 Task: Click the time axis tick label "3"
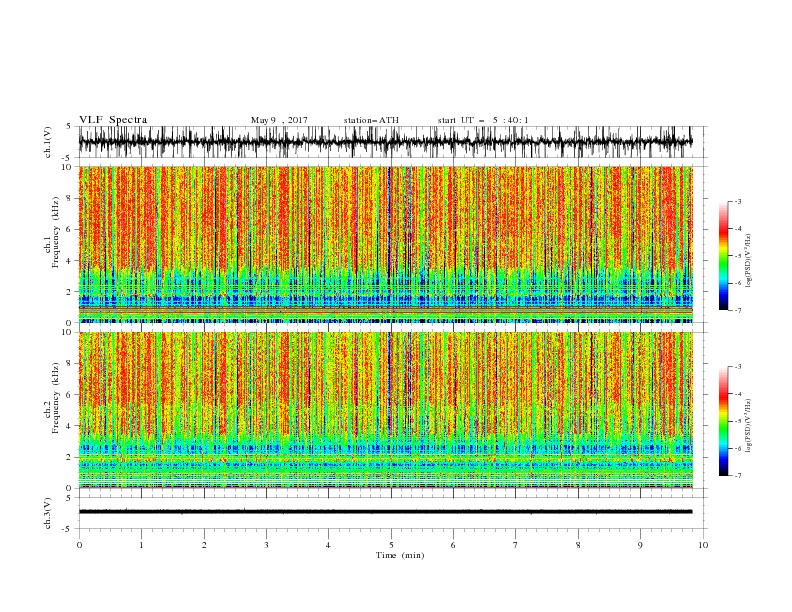click(266, 545)
